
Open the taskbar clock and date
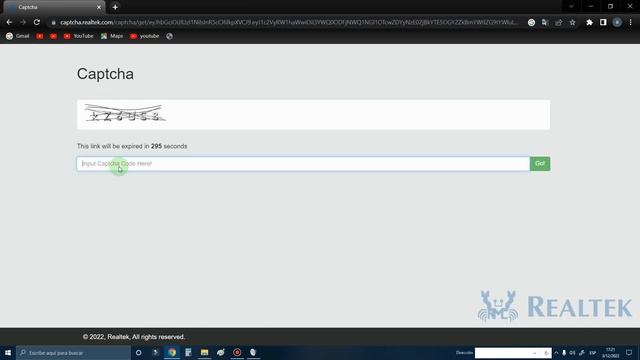point(611,353)
